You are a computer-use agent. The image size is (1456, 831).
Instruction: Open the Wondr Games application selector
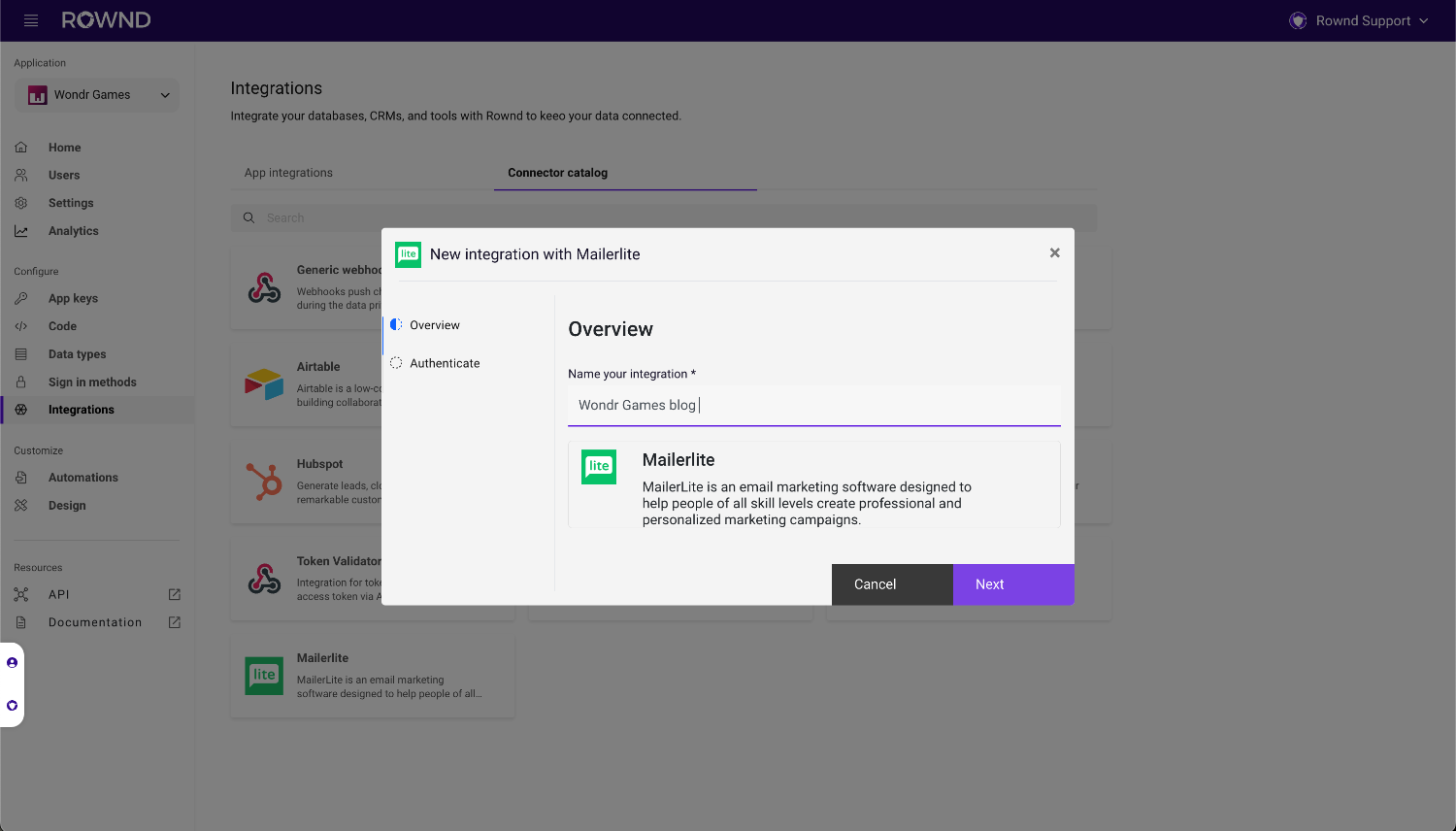pos(97,95)
